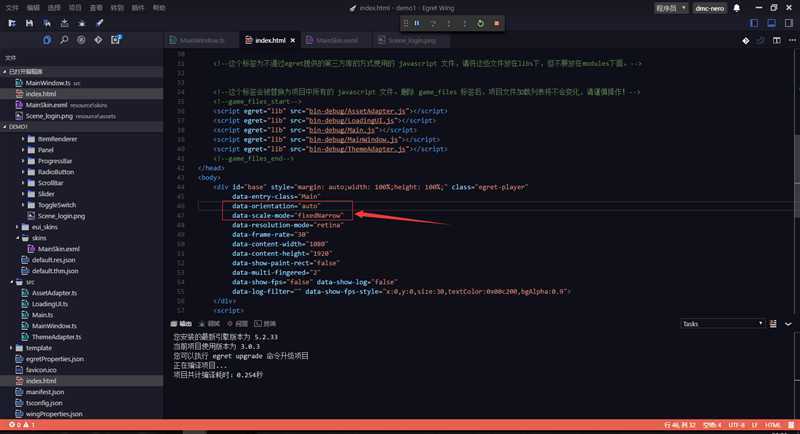Screen dimensions: 800x434
Task: Open the first menu bar item 文件
Action: [x=12, y=8]
